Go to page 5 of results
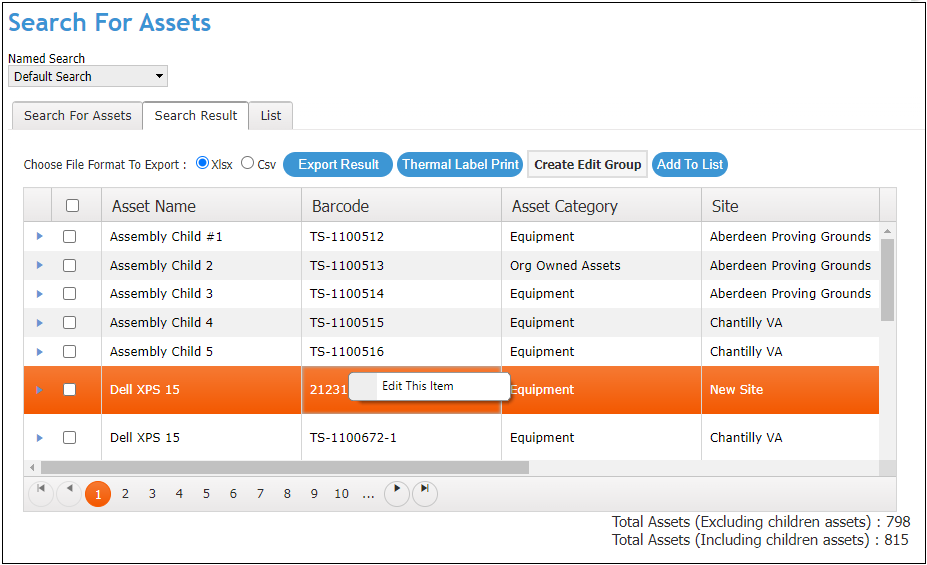This screenshot has width=927, height=565. pyautogui.click(x=206, y=494)
